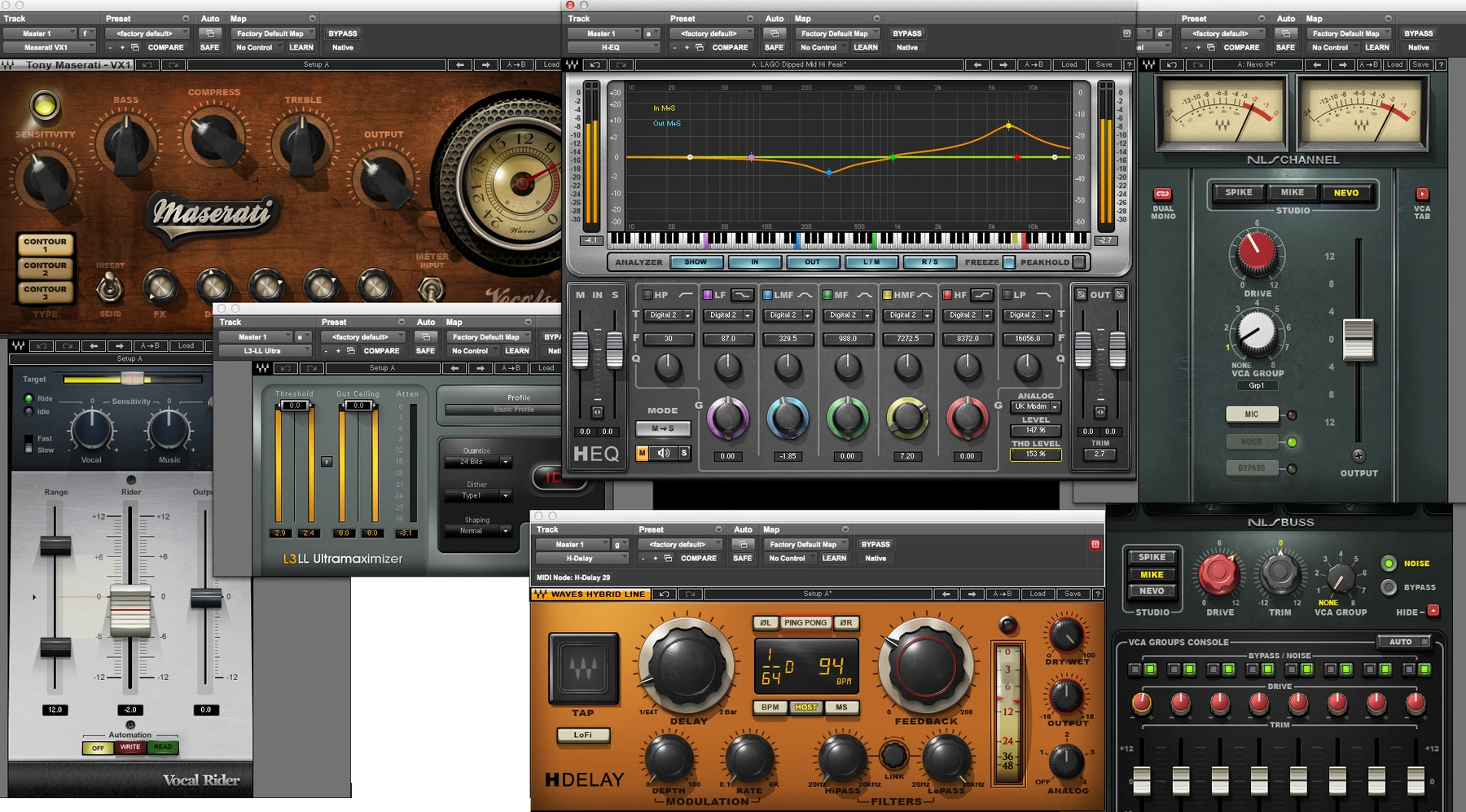Click the THD LEVEL value 153 %
The image size is (1466, 812).
[x=1035, y=454]
